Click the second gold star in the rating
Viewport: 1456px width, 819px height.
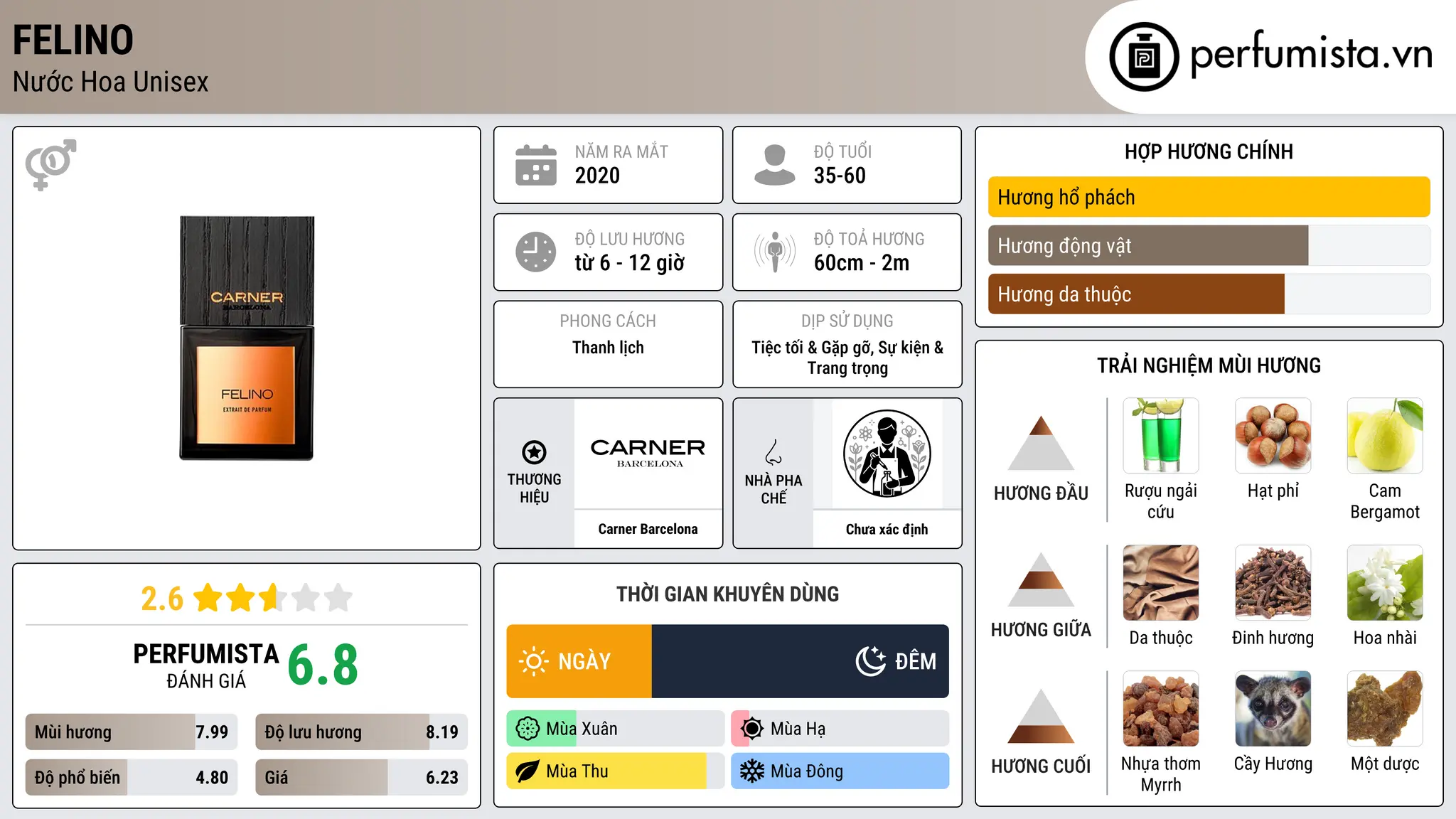pyautogui.click(x=241, y=598)
